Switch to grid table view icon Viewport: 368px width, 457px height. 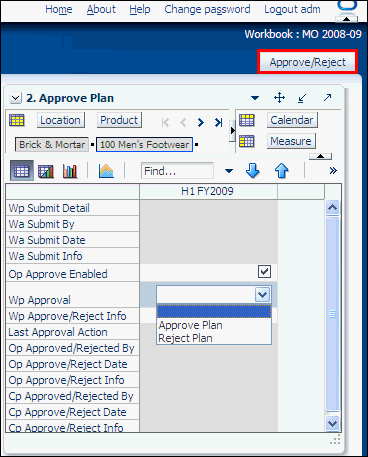[x=22, y=171]
